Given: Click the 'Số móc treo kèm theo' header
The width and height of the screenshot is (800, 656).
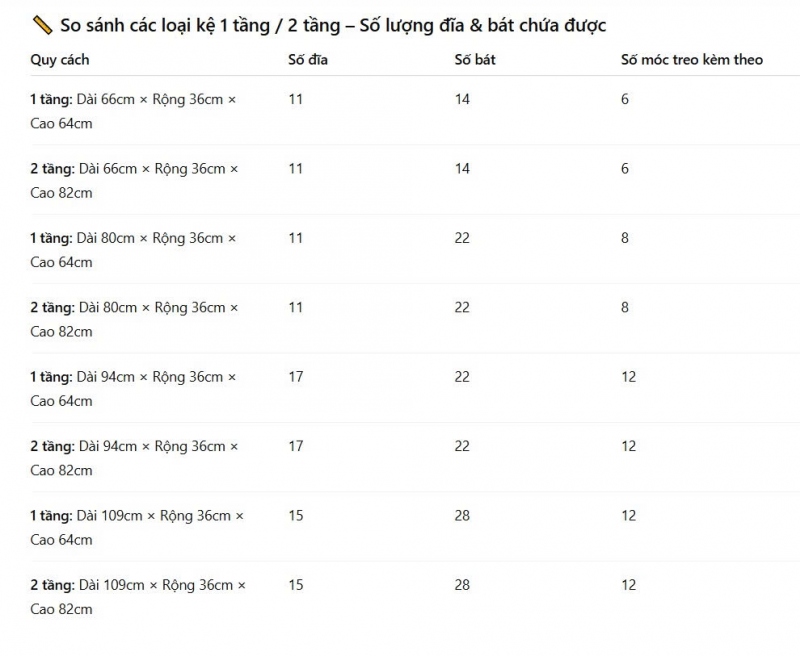Looking at the screenshot, I should coord(691,60).
